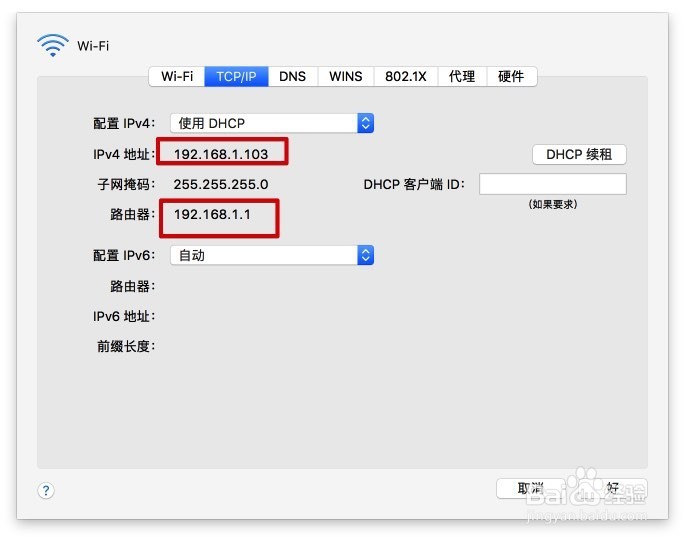Image resolution: width=685 pixels, height=540 pixels.
Task: Click the Wi-Fi title text
Action: (93, 46)
